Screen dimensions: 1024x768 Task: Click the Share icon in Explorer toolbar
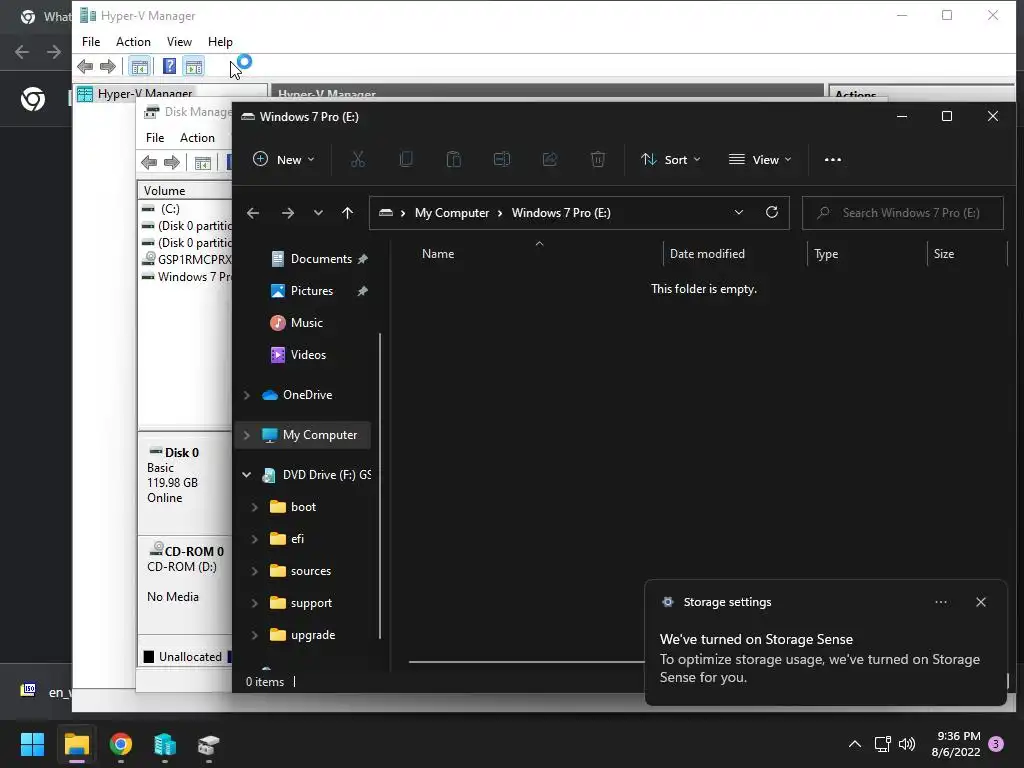click(x=550, y=159)
